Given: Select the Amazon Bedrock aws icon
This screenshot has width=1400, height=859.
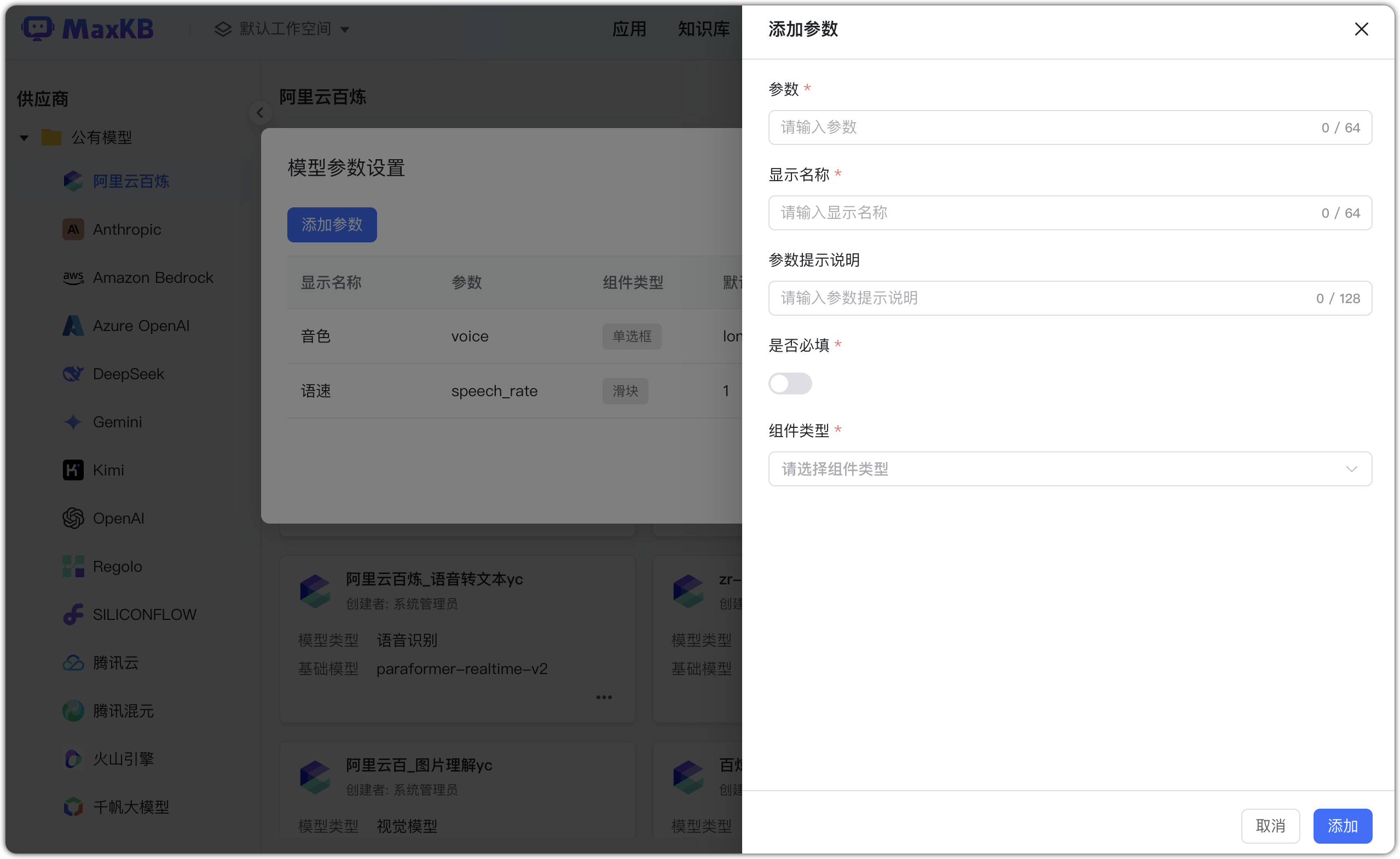Looking at the screenshot, I should click(73, 277).
